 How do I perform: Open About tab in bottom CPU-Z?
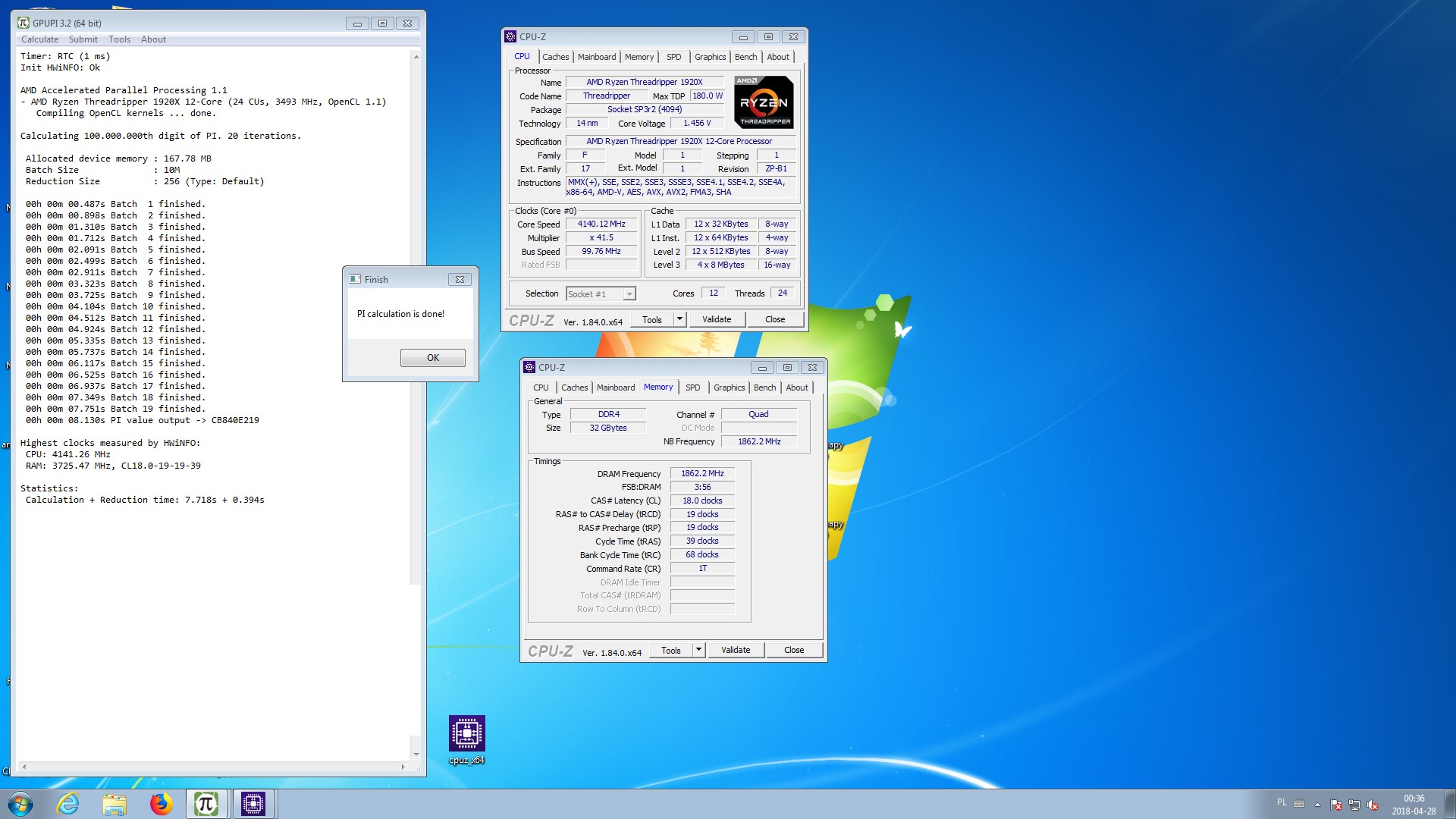tap(797, 388)
